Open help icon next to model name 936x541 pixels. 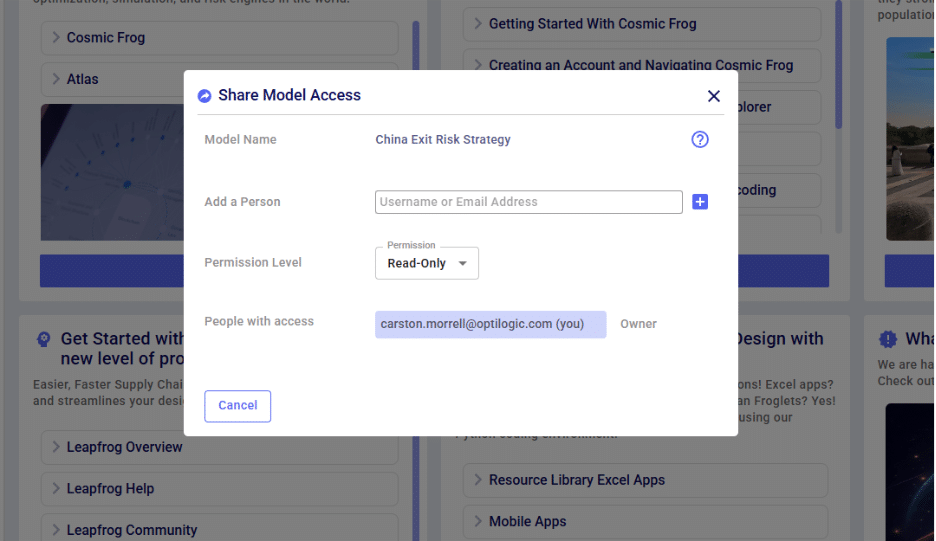tap(700, 139)
